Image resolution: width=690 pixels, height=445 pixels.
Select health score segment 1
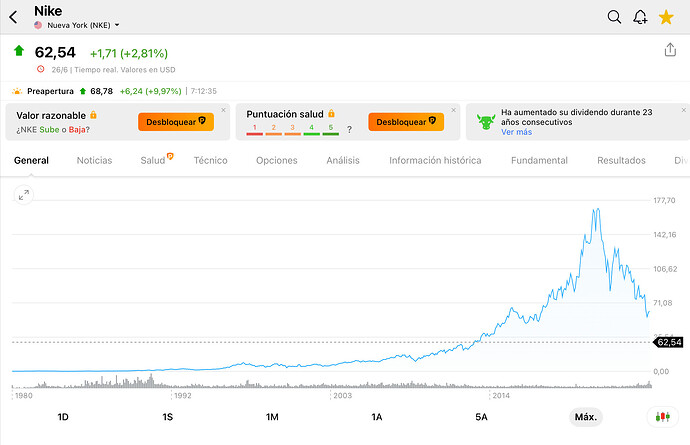(254, 129)
